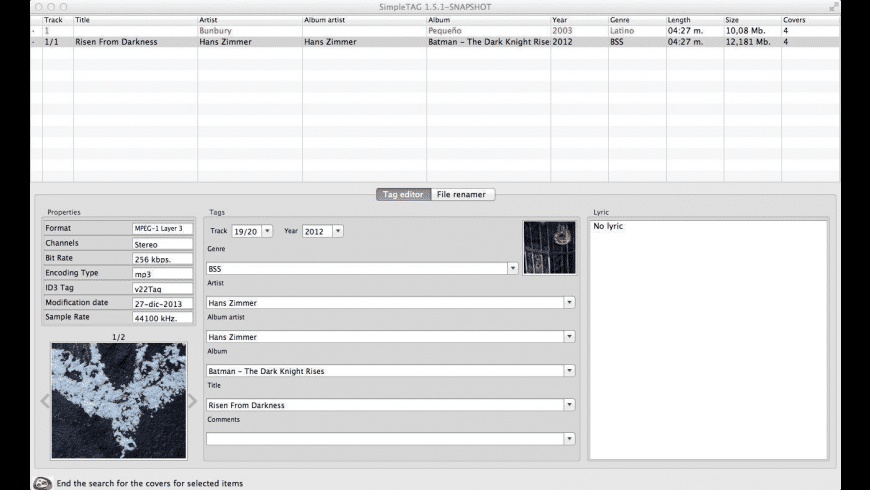Image resolution: width=870 pixels, height=490 pixels.
Task: Click the ID3 Tag value v22Tag
Action: [x=163, y=289]
